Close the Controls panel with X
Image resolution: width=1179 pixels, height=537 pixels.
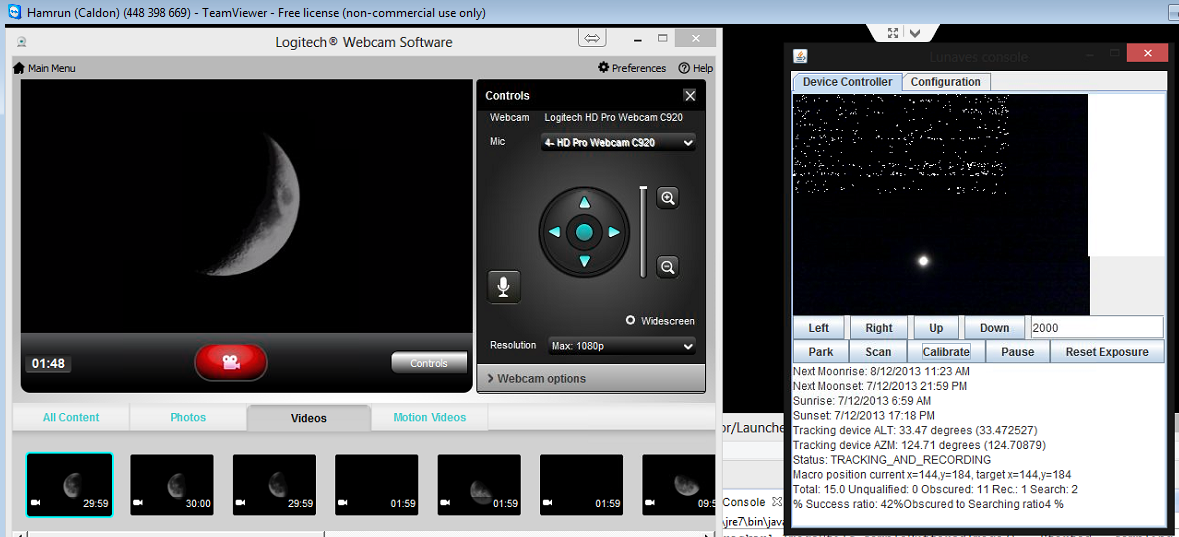click(690, 95)
